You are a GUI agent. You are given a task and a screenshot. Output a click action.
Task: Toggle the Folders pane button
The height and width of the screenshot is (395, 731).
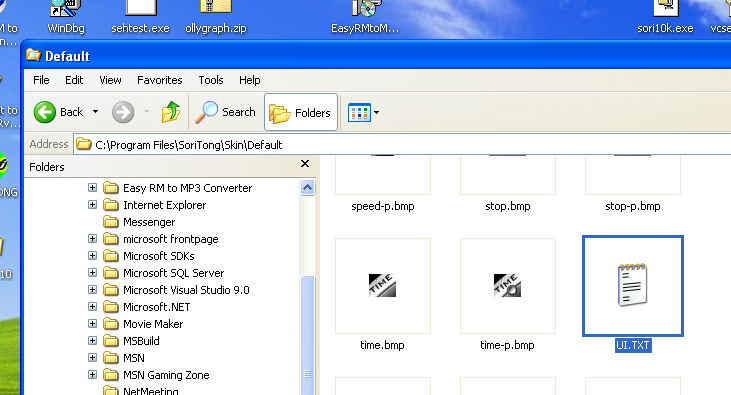pos(301,112)
